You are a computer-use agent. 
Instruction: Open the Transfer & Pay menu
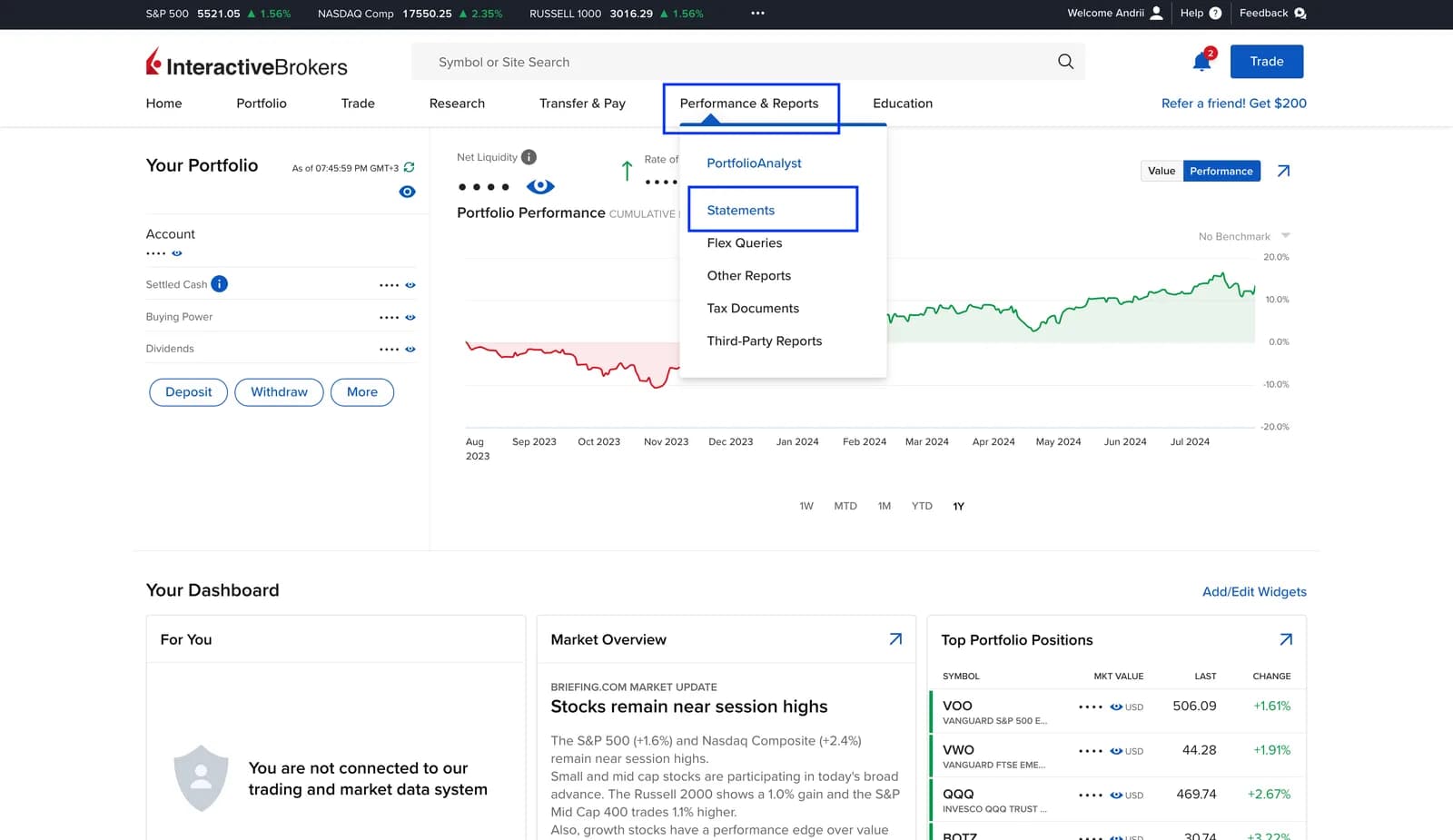coord(582,104)
